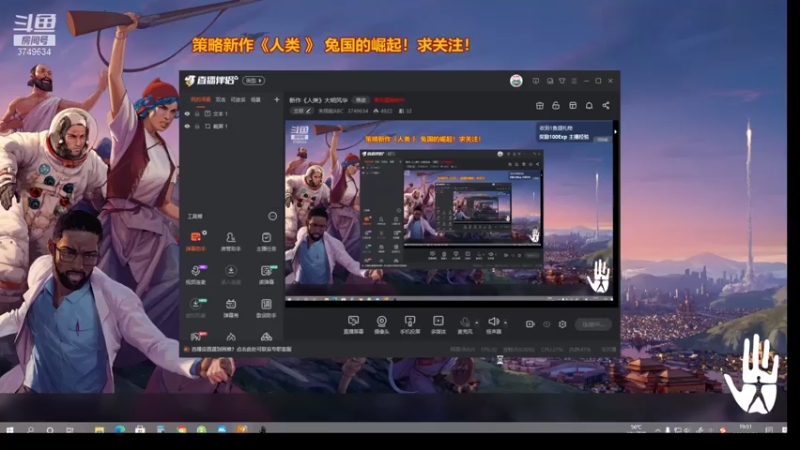
Task: Click the small button in the gift notification
Action: coord(603,139)
